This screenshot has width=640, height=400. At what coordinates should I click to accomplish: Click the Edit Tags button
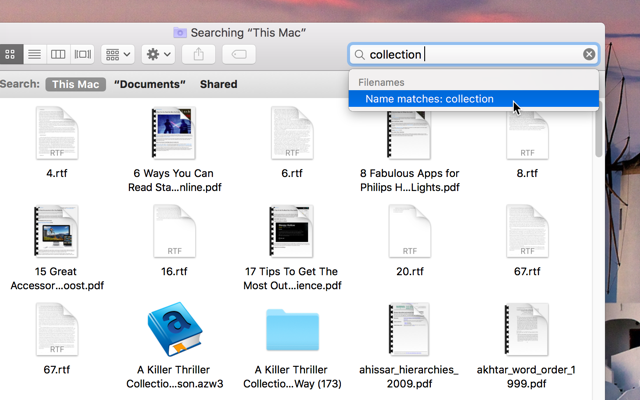point(239,54)
